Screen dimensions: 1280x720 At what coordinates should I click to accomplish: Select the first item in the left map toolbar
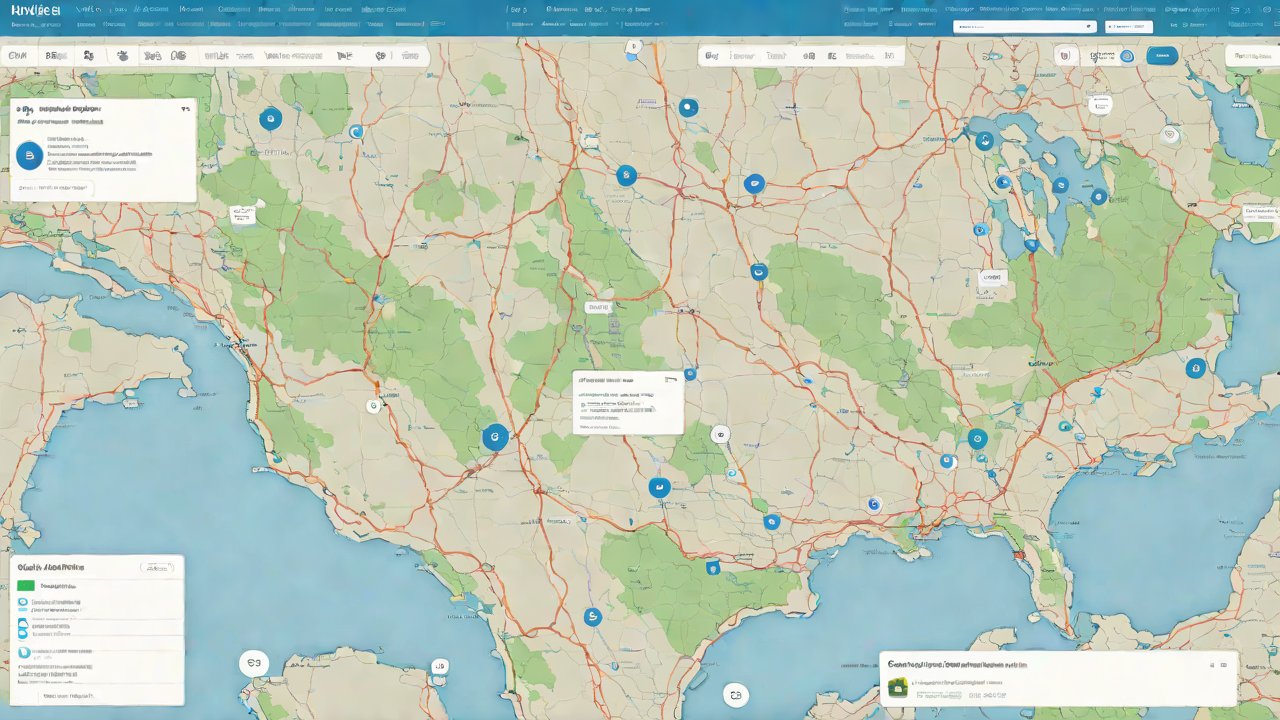(x=18, y=56)
